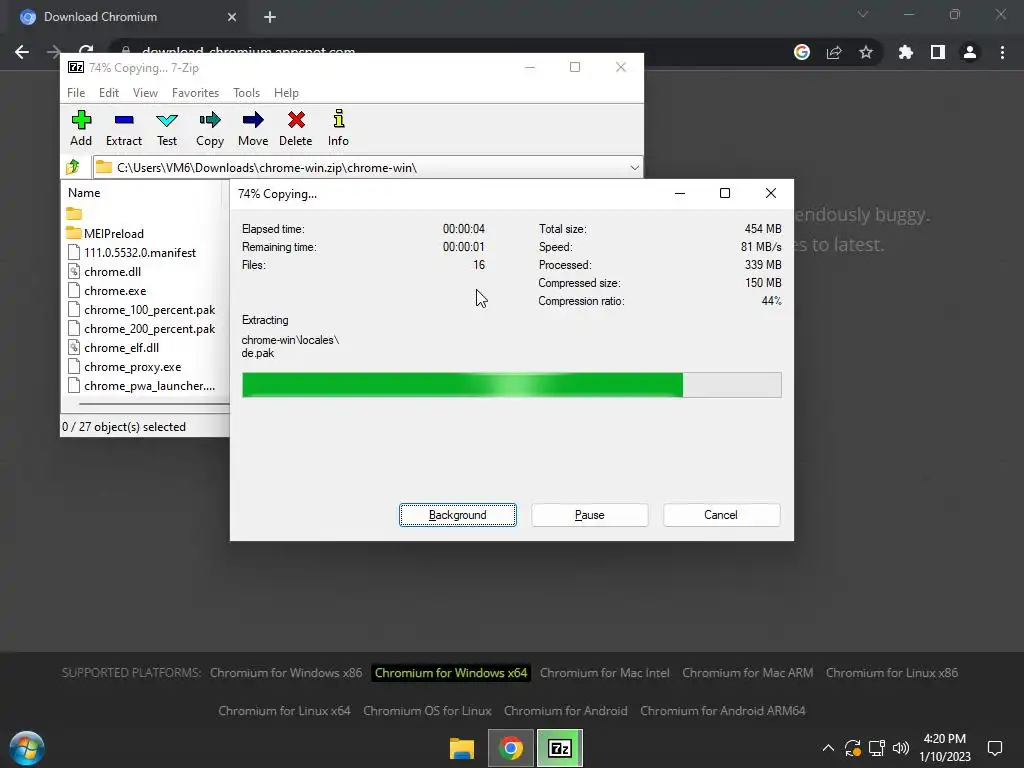This screenshot has width=1024, height=768.
Task: Click Chromium for Android ARM64 link
Action: point(723,711)
